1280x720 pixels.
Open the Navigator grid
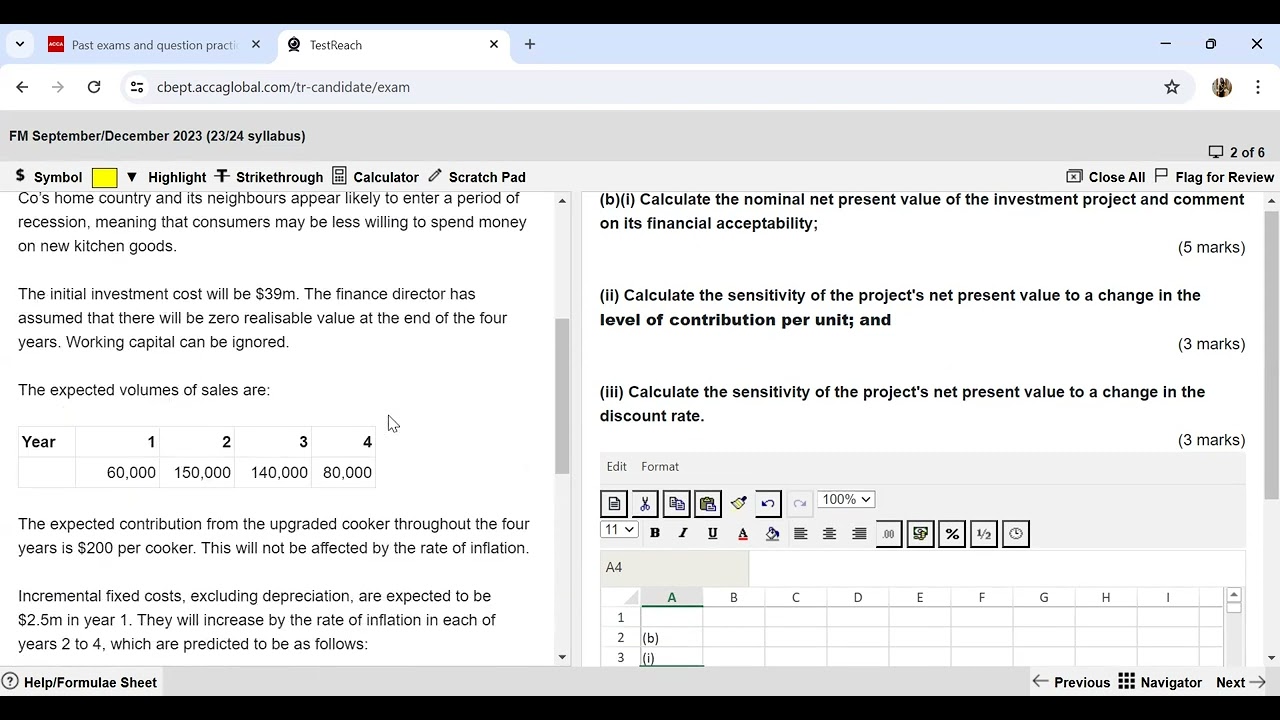coord(1160,683)
